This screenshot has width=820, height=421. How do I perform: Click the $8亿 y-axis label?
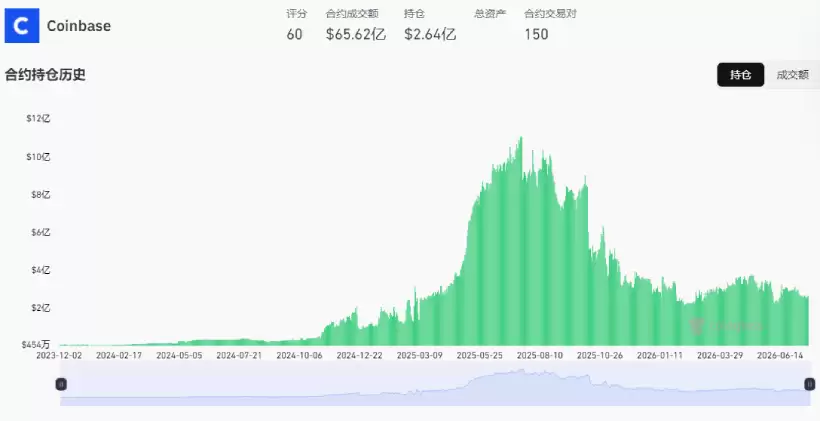click(41, 195)
